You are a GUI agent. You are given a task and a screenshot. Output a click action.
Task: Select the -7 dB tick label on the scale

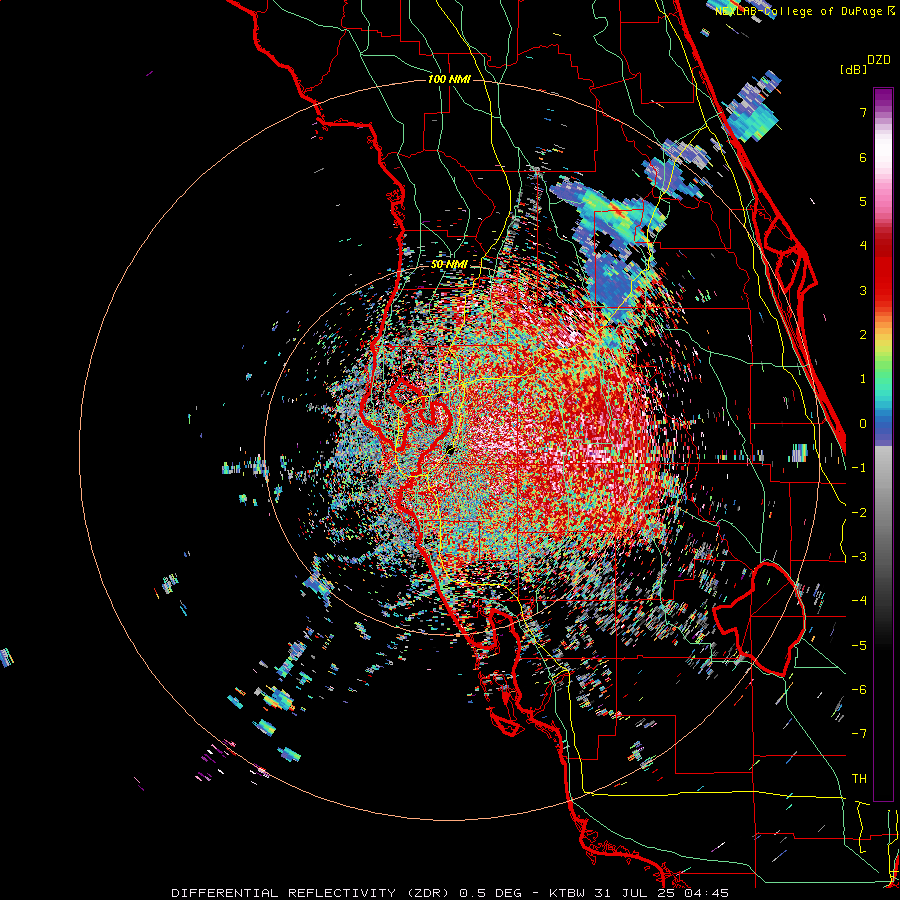click(x=859, y=734)
